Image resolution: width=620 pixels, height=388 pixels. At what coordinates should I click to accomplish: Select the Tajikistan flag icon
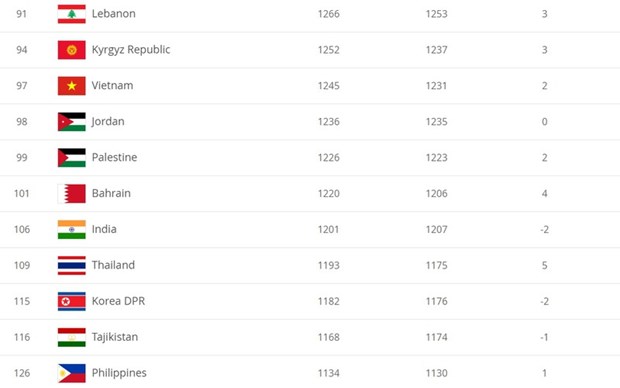pyautogui.click(x=72, y=337)
